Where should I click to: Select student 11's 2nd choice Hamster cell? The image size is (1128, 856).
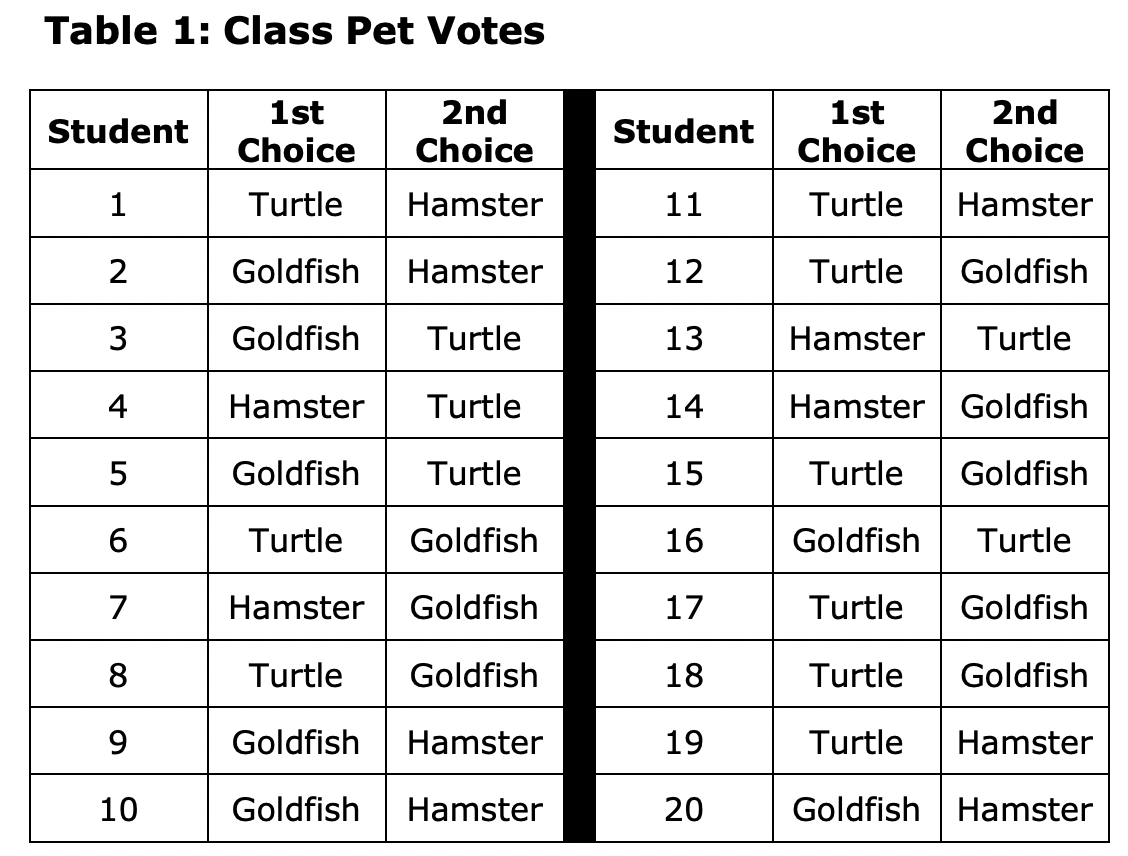[x=1024, y=204]
